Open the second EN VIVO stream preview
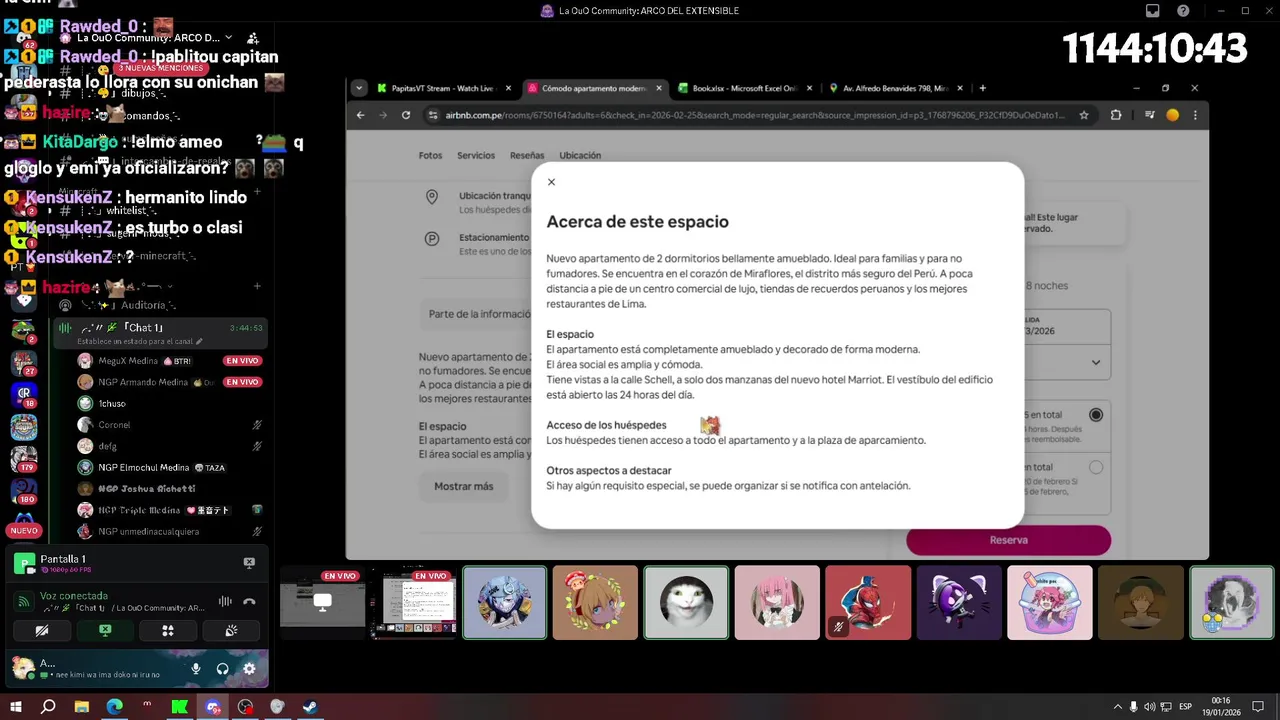The width and height of the screenshot is (1280, 720). [414, 603]
